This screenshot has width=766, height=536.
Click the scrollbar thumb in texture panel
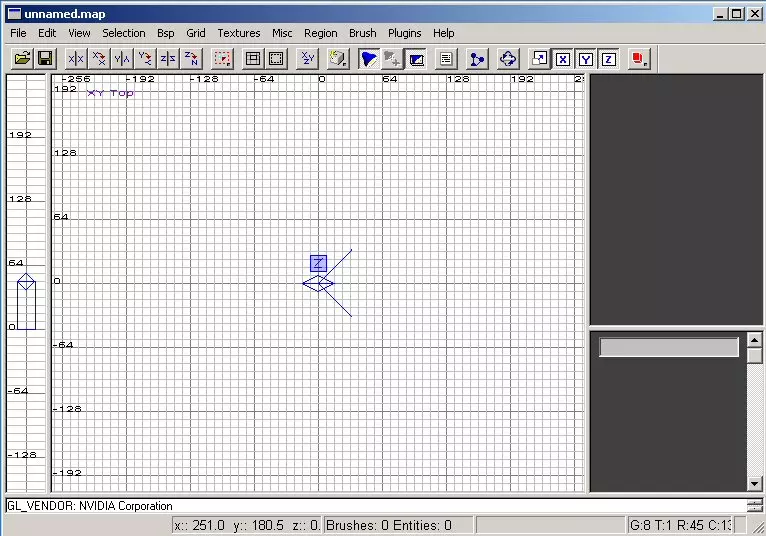pos(755,355)
